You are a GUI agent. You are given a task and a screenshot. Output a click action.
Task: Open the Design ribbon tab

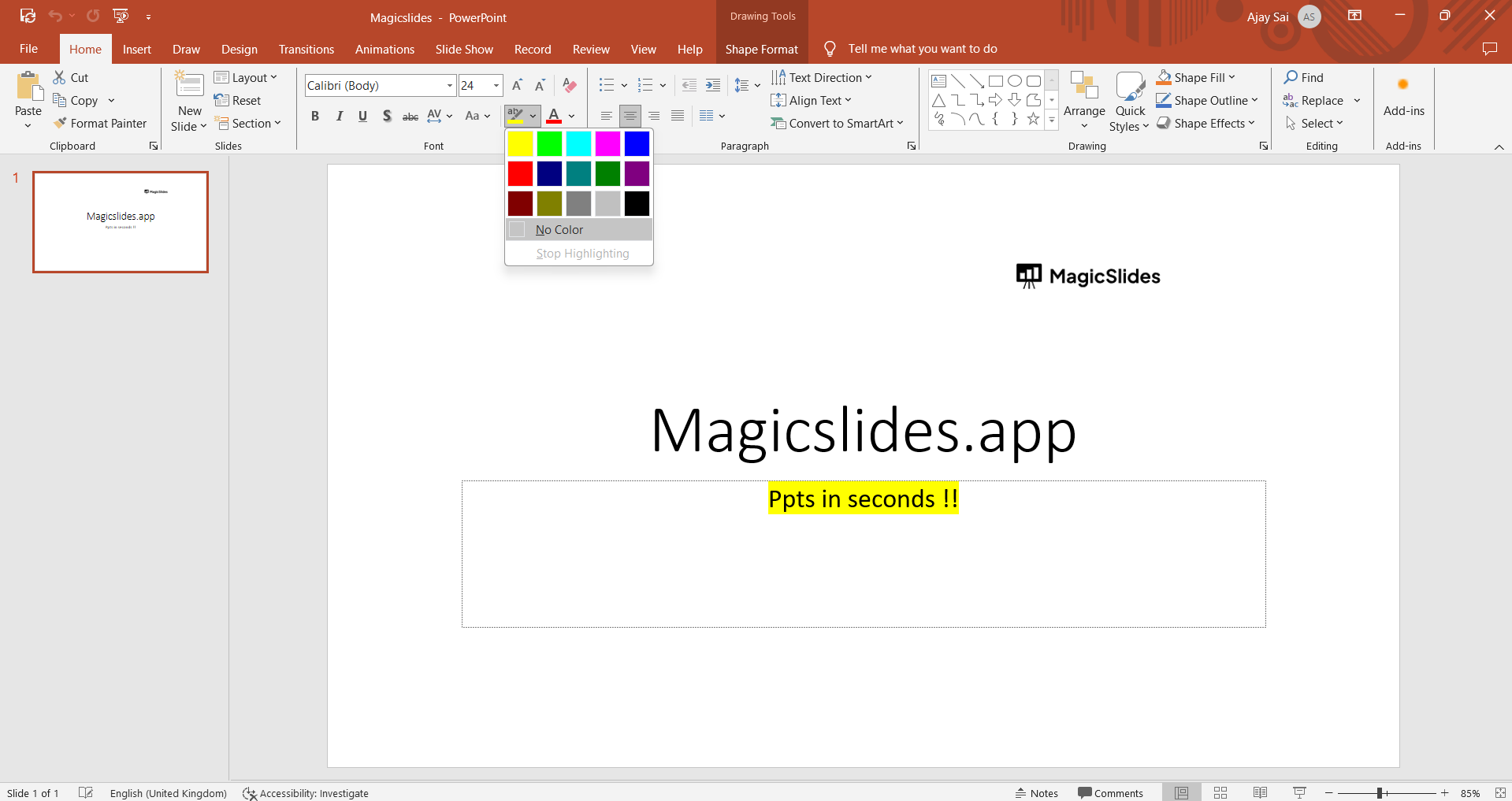tap(239, 49)
